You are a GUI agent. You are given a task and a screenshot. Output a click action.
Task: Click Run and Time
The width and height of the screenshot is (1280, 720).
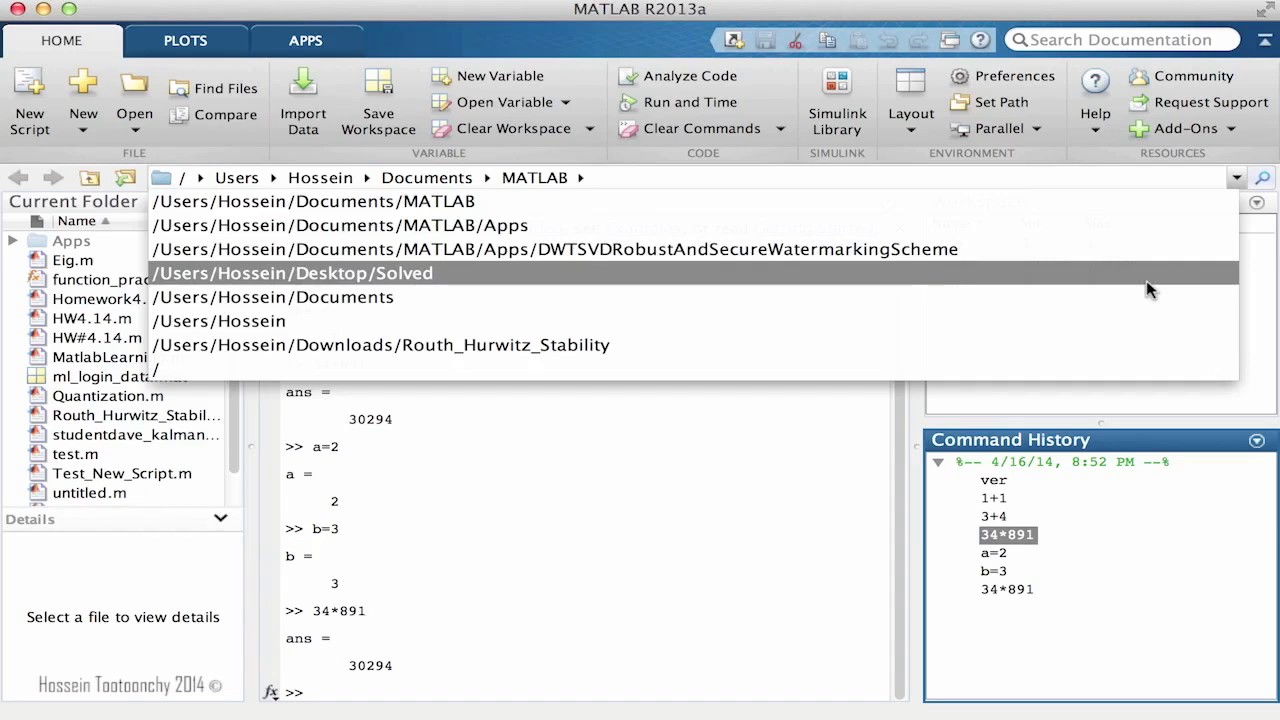[677, 102]
